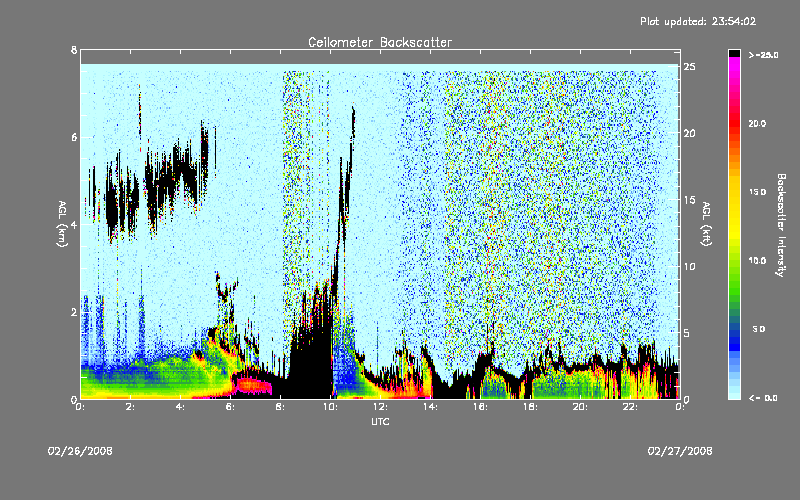800x500 pixels.
Task: Click the 'Plot updated: 23:54:02' timestamp
Action: (698, 21)
